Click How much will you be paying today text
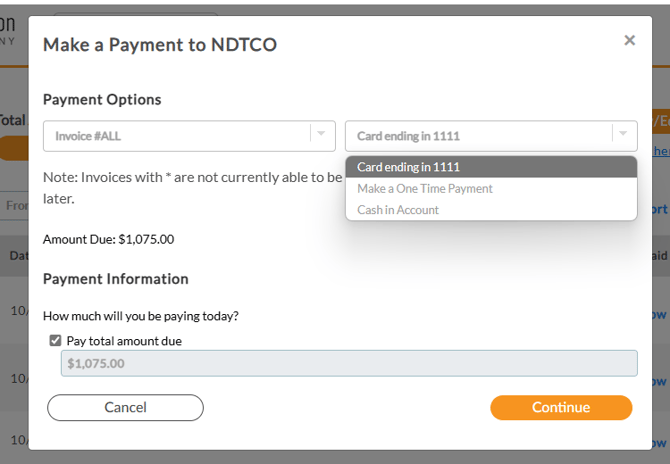Image resolution: width=670 pixels, height=464 pixels. click(x=141, y=316)
